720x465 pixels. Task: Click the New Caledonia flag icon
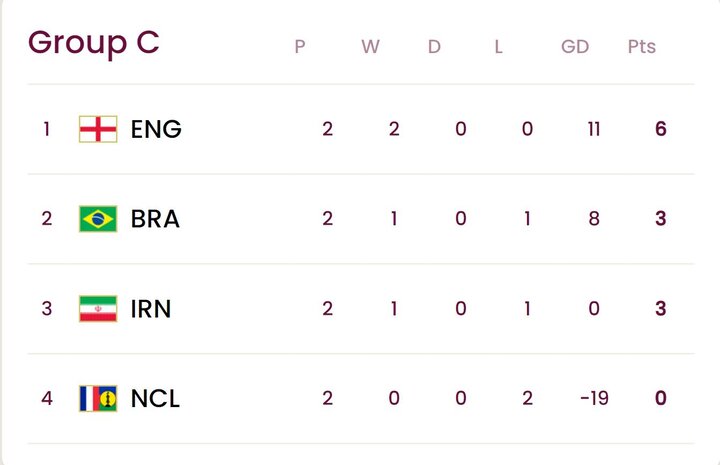pyautogui.click(x=98, y=399)
